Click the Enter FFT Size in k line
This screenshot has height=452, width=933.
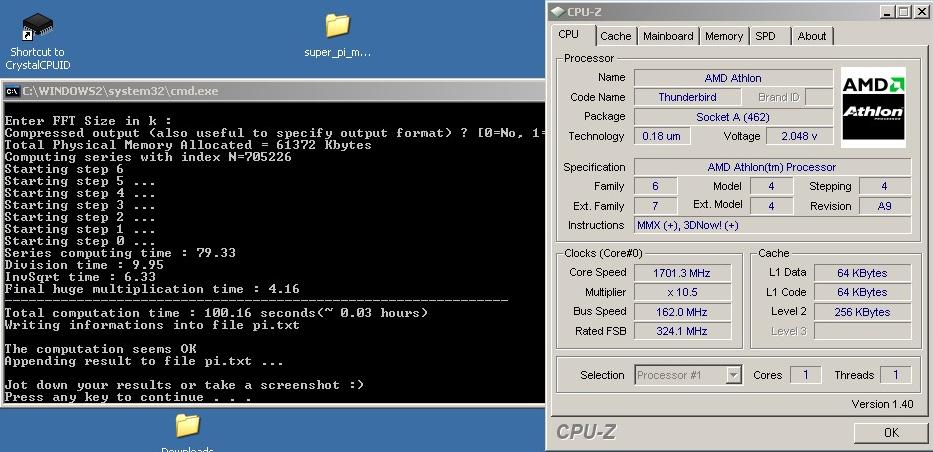pos(87,121)
